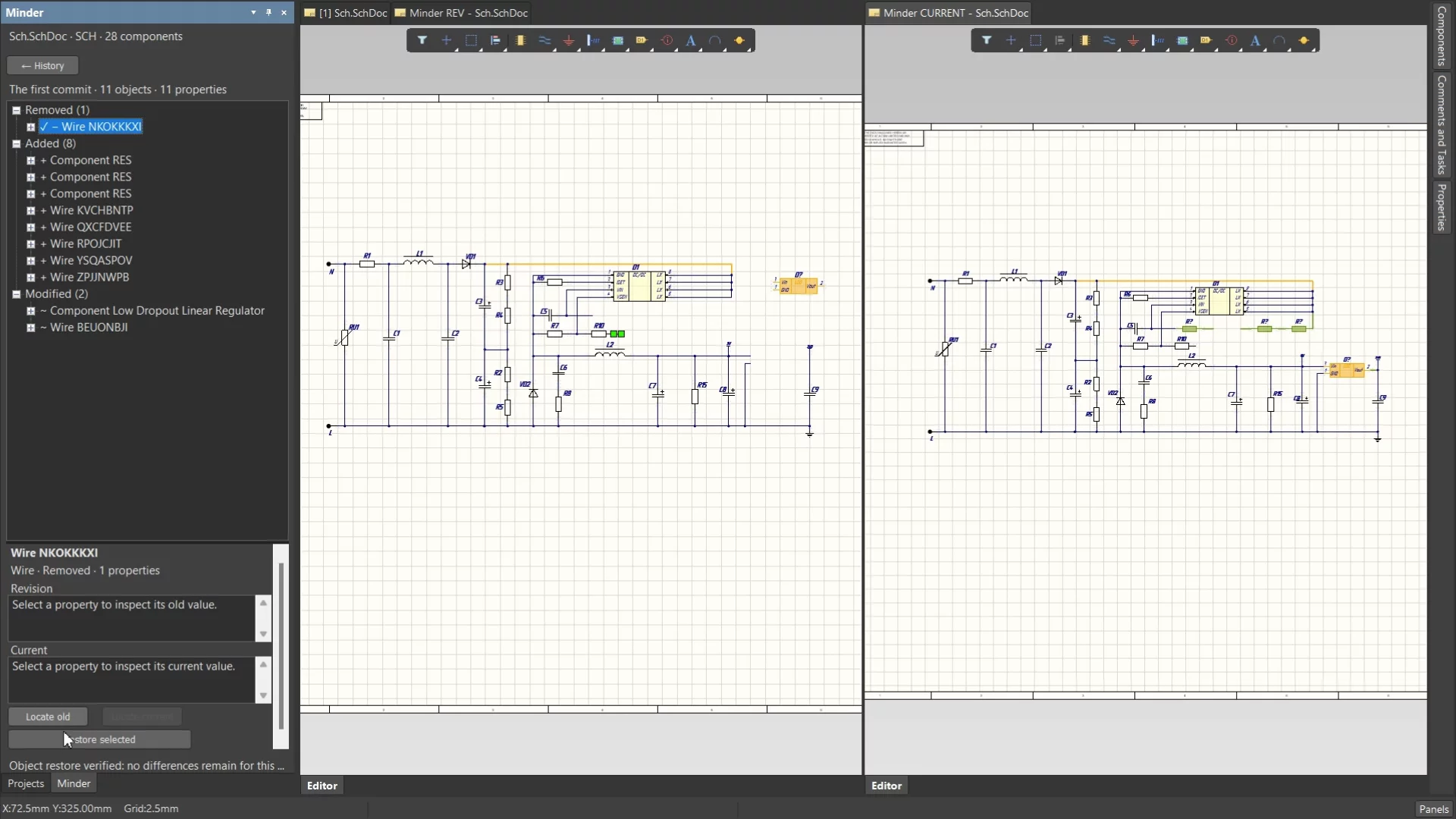Pin the Minder panel
This screenshot has width=1456, height=819.
(268, 13)
